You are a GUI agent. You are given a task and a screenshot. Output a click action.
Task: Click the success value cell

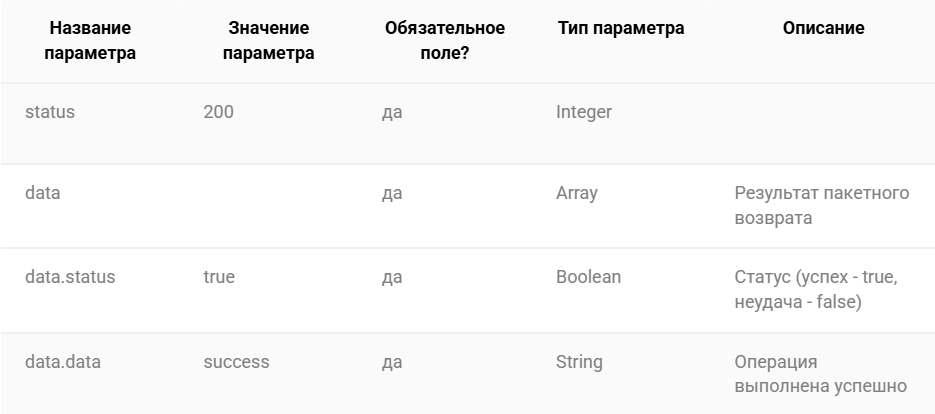click(236, 362)
